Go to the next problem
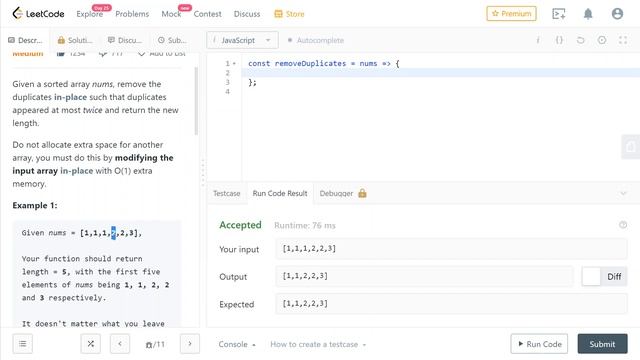The image size is (640, 360). (190, 344)
